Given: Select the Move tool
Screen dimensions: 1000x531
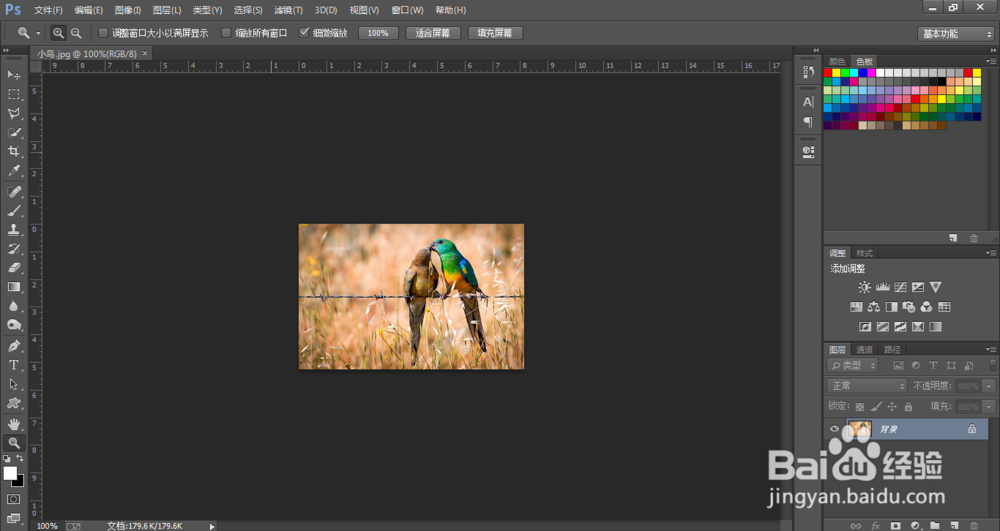Looking at the screenshot, I should click(13, 75).
